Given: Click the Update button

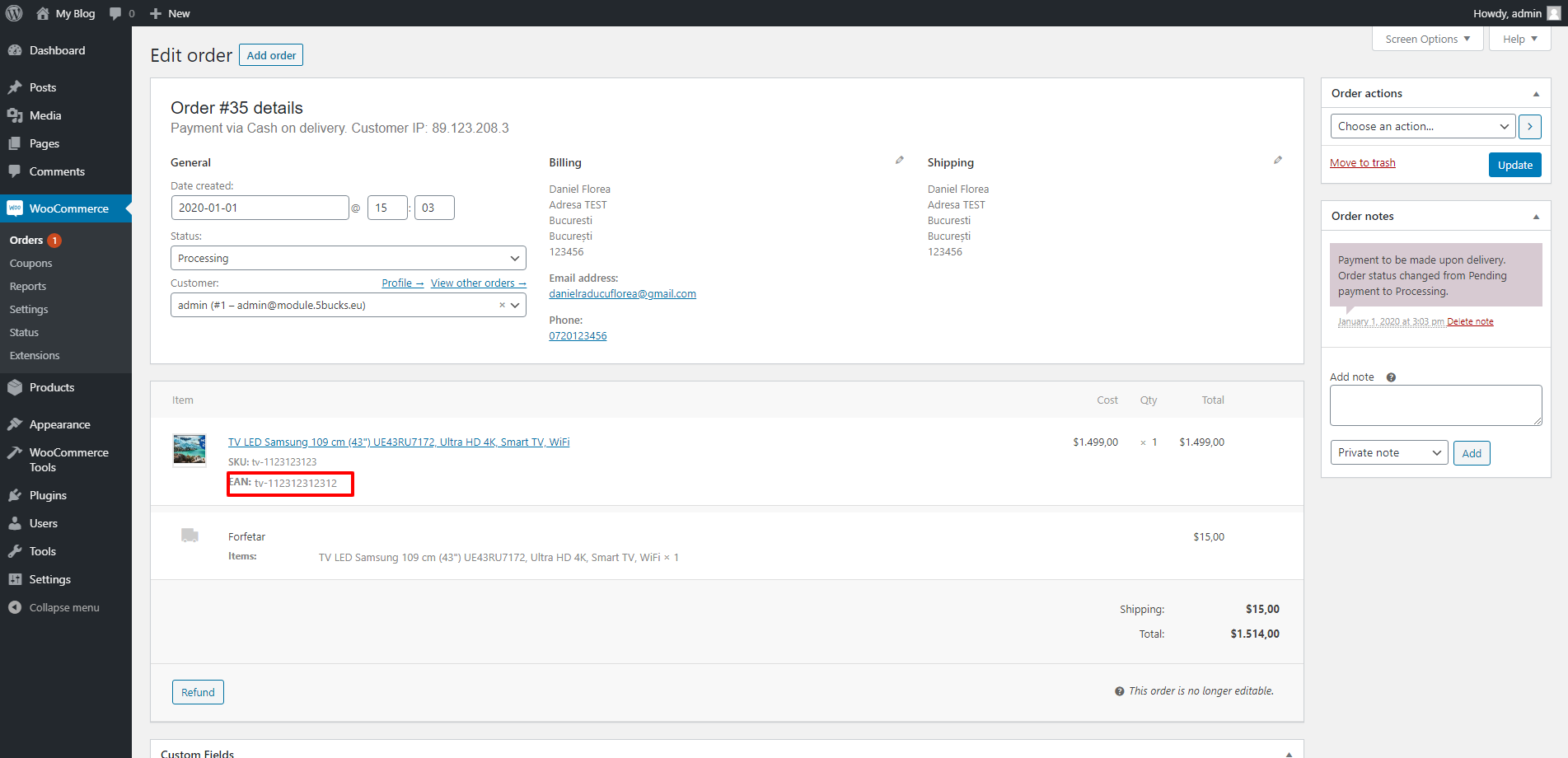Looking at the screenshot, I should pos(1514,165).
